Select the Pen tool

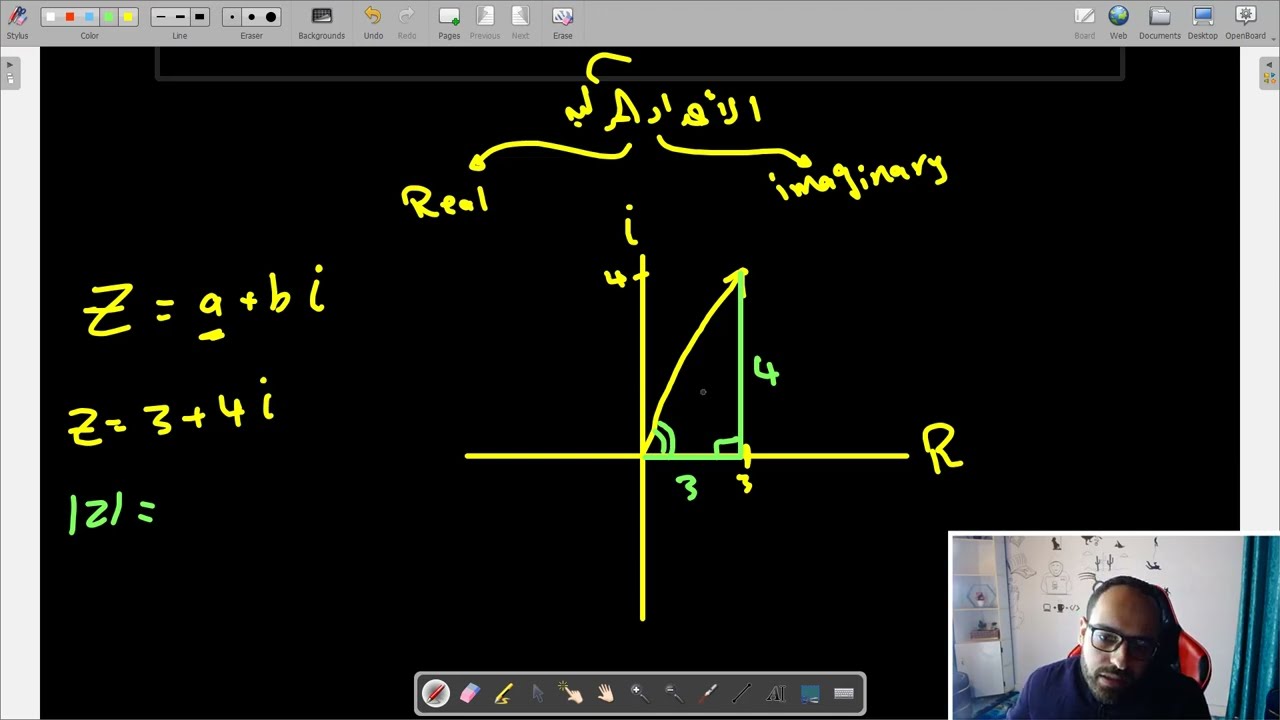coord(436,693)
